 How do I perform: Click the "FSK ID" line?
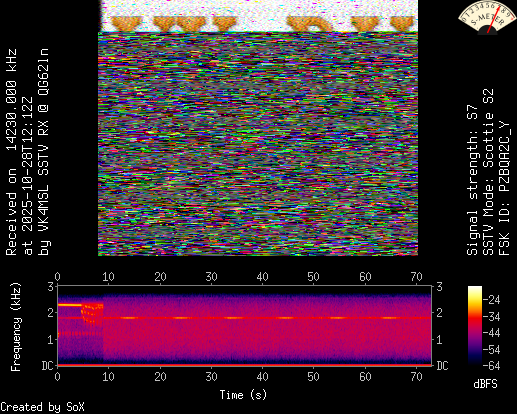505,188
